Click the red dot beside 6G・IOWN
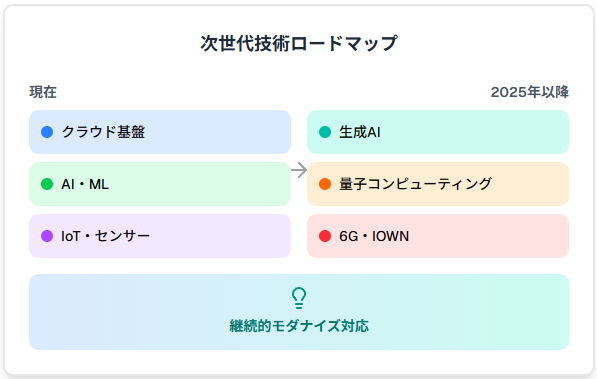This screenshot has width=597, height=379. (x=325, y=236)
